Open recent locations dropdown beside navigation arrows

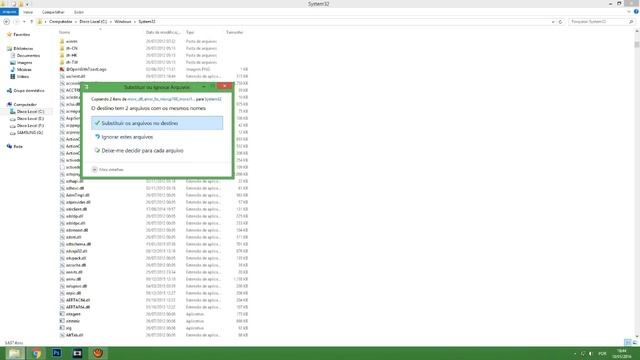click(24, 22)
